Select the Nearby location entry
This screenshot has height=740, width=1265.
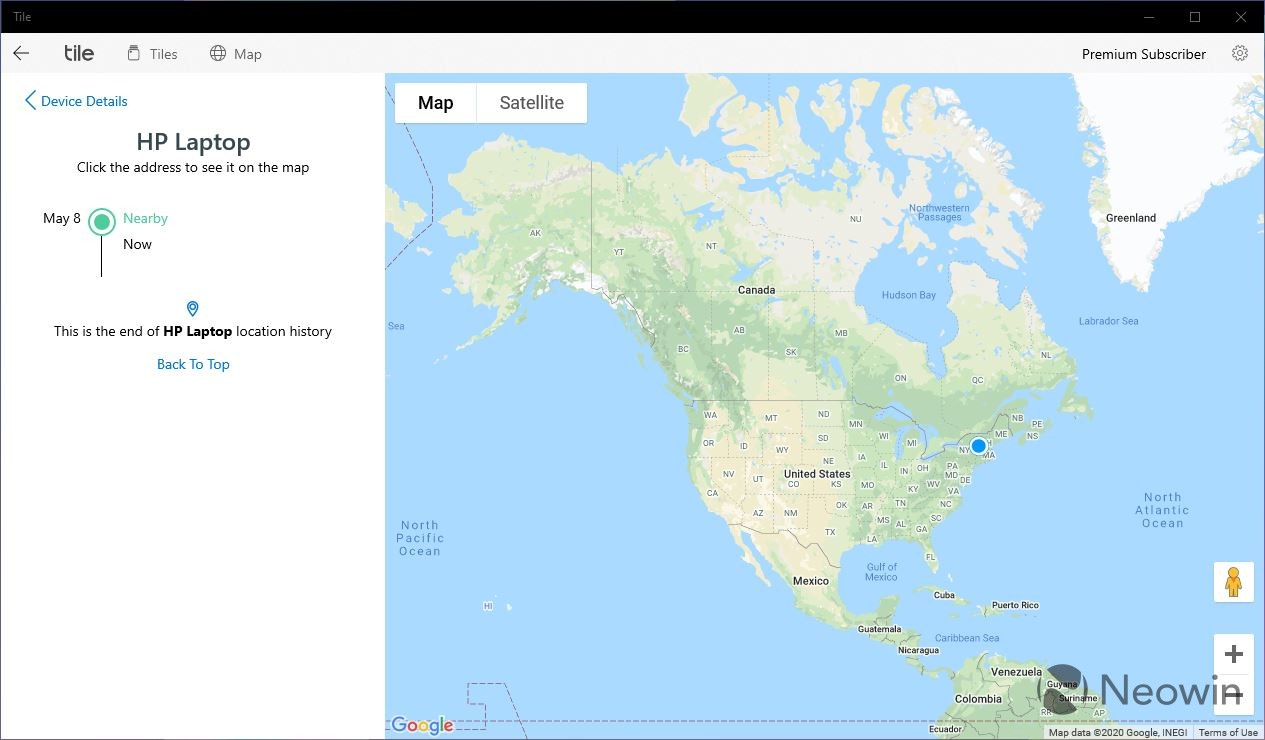pos(145,218)
